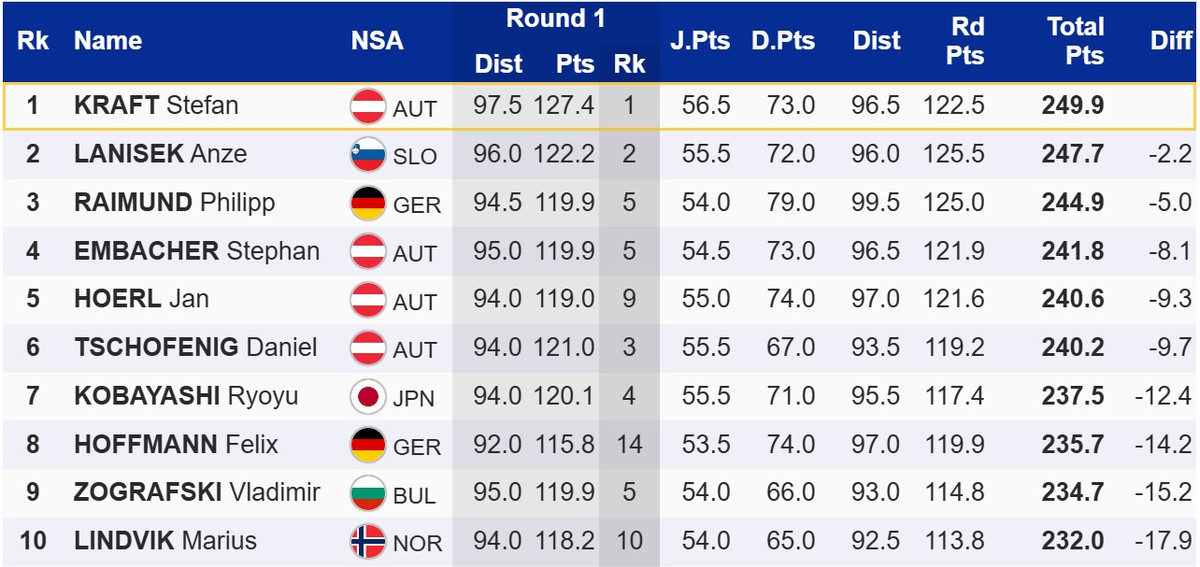Viewport: 1200px width, 567px height.
Task: Open athlete KRAFT Stefan's name link
Action: [x=156, y=106]
